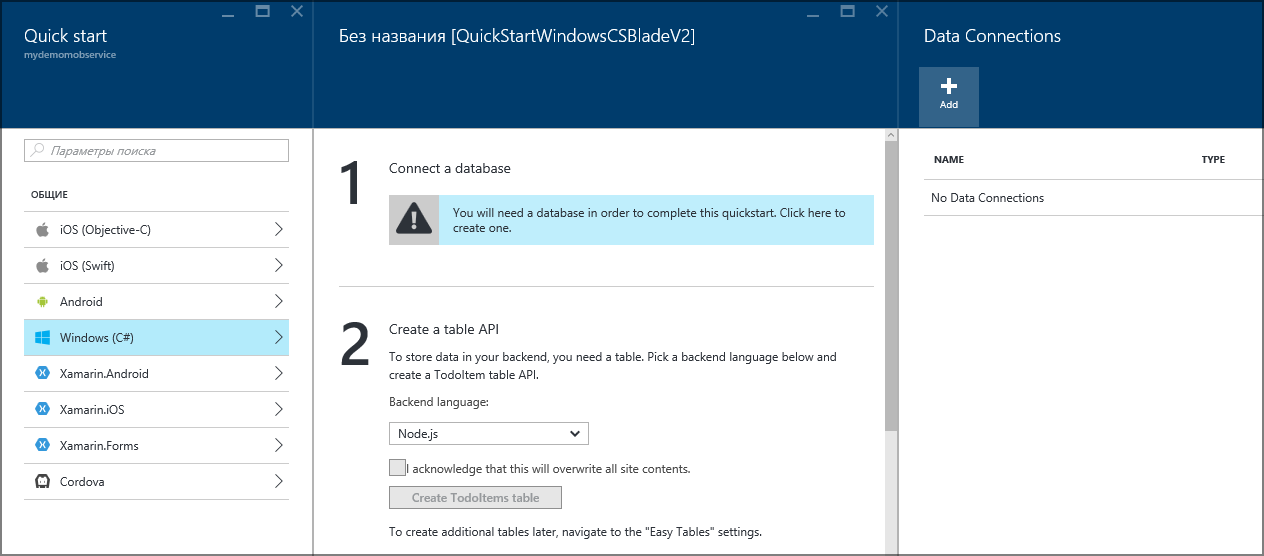Choose the Android quick start item
Viewport: 1264px width, 556px height.
click(156, 301)
